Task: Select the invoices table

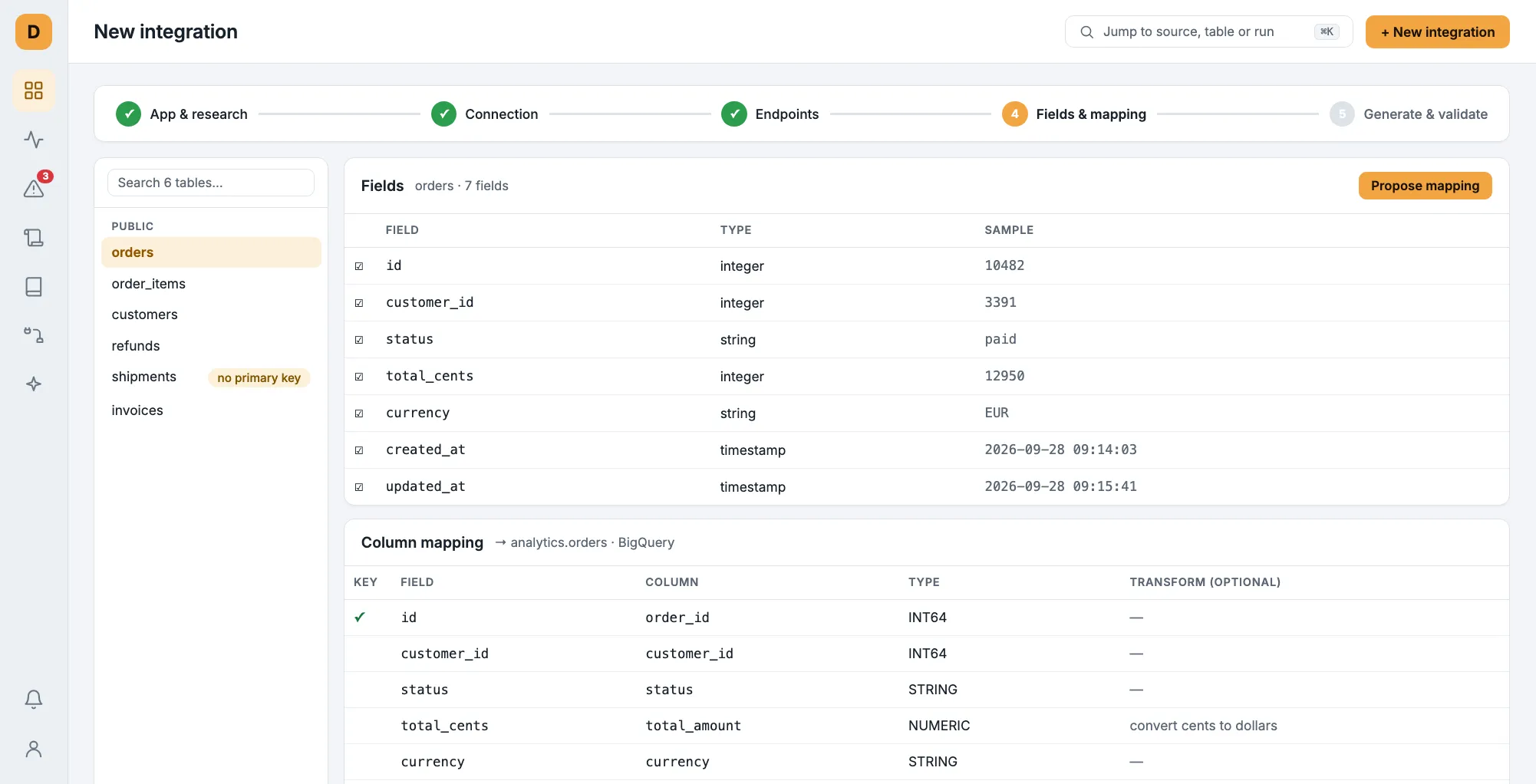Action: [211, 410]
